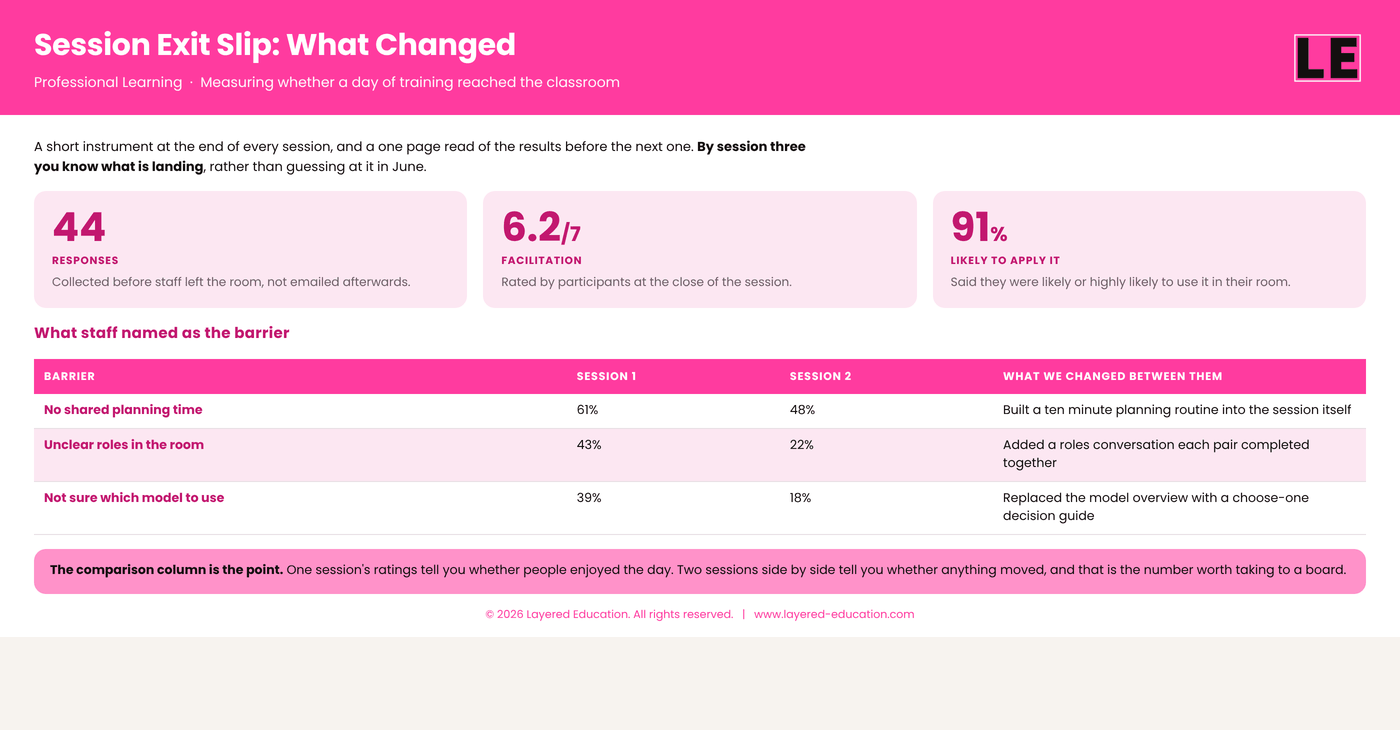Select the No shared planning time row
Viewport: 1400px width, 730px height.
pos(700,411)
